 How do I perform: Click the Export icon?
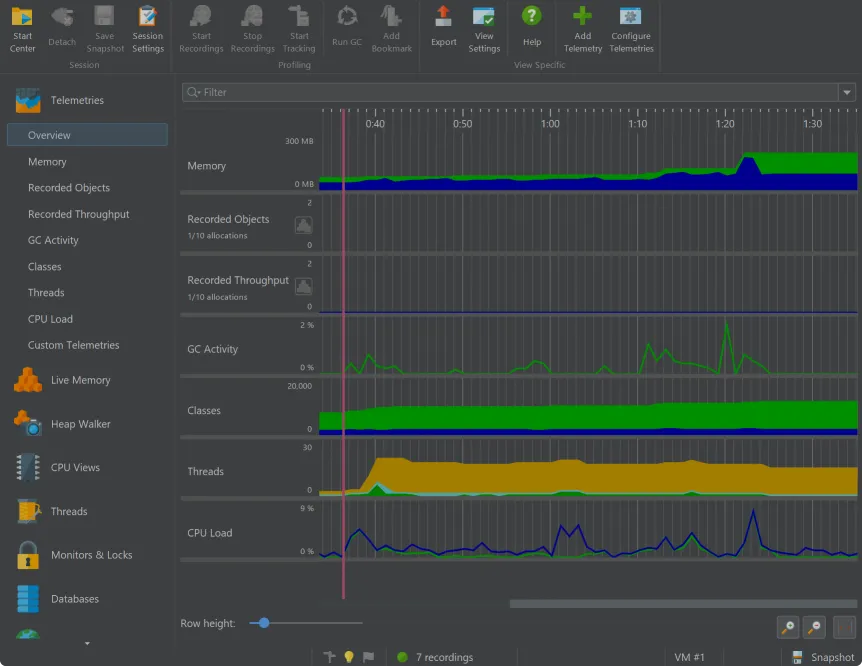[443, 16]
